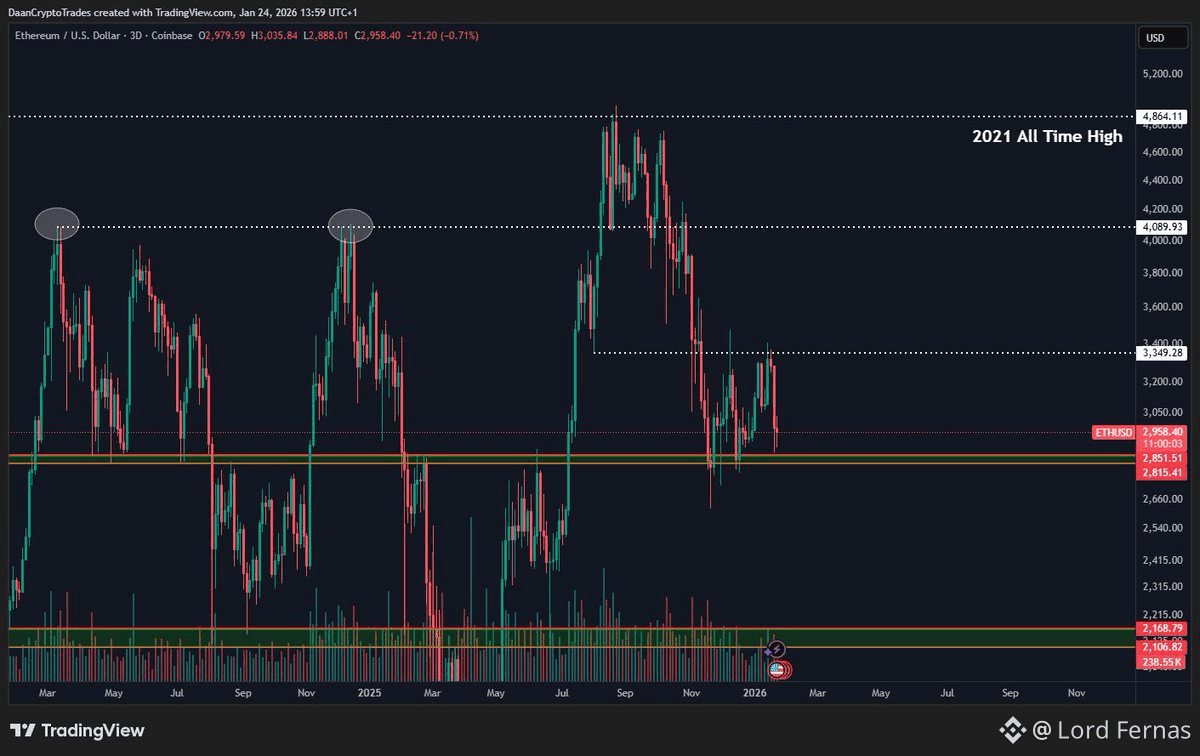Click the 2,660.00 price scale value
This screenshot has width=1200, height=756.
click(x=1162, y=498)
